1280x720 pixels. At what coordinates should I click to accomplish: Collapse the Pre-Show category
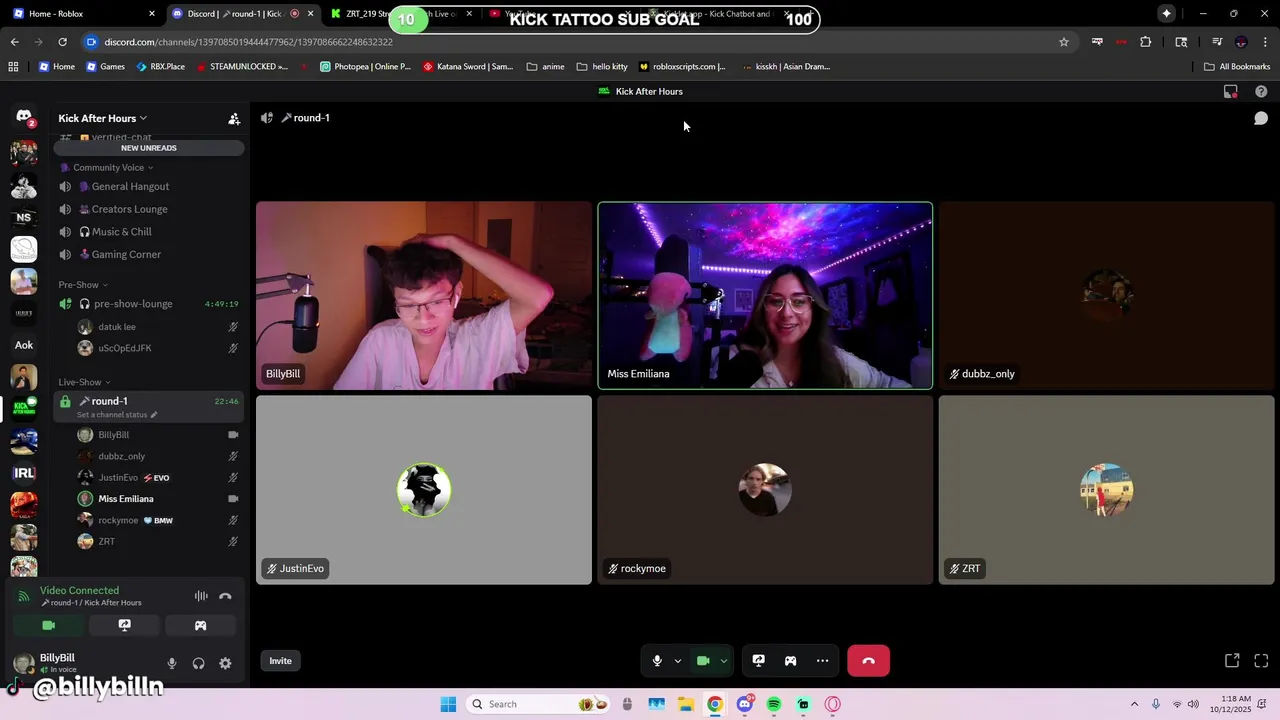tap(83, 285)
